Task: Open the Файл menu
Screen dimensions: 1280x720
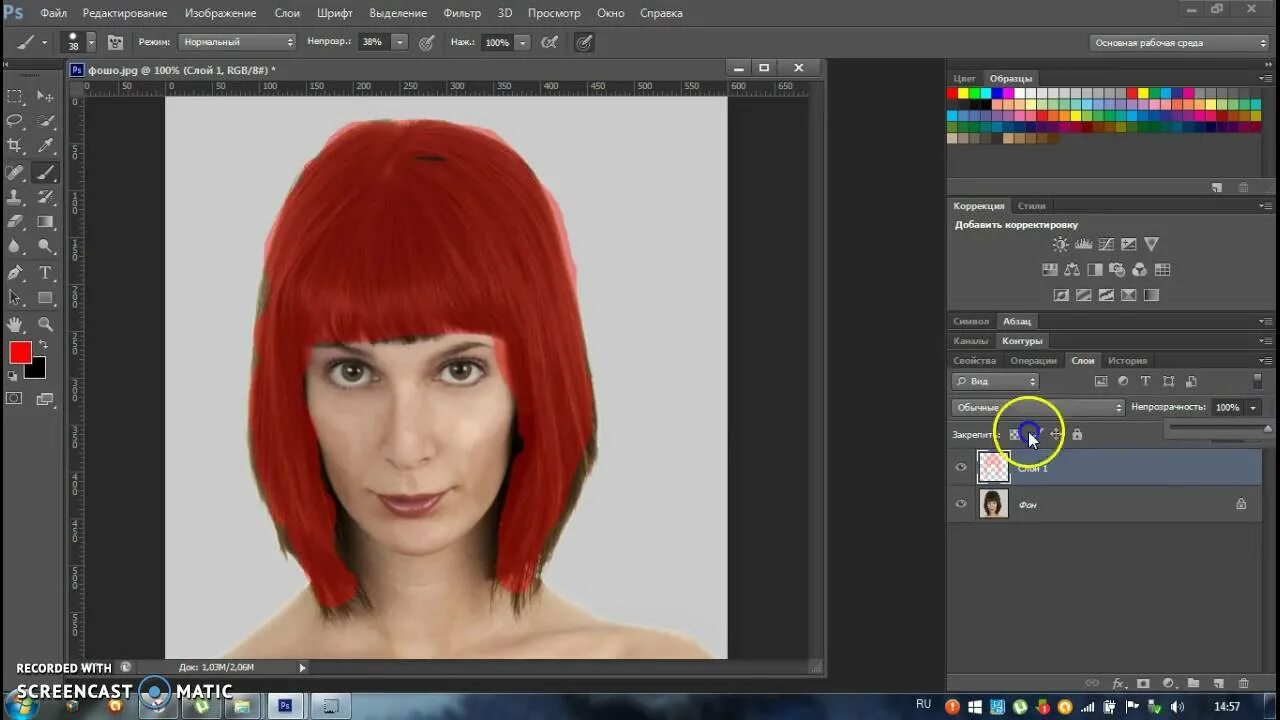Action: point(54,13)
